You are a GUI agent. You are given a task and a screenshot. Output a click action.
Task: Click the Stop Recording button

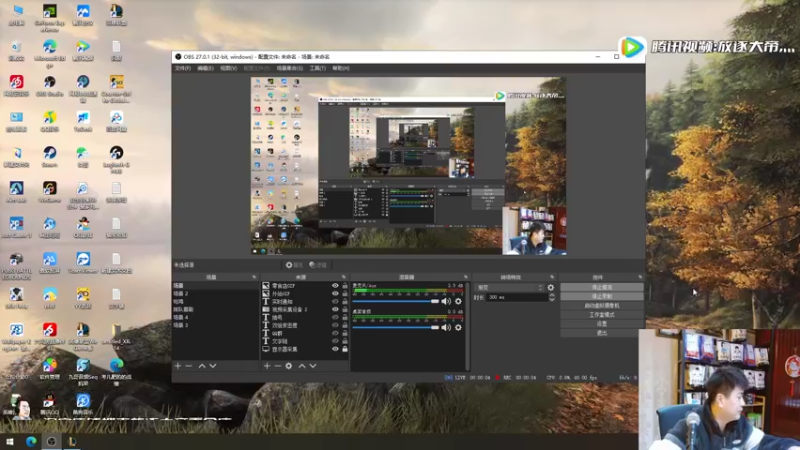coord(602,296)
